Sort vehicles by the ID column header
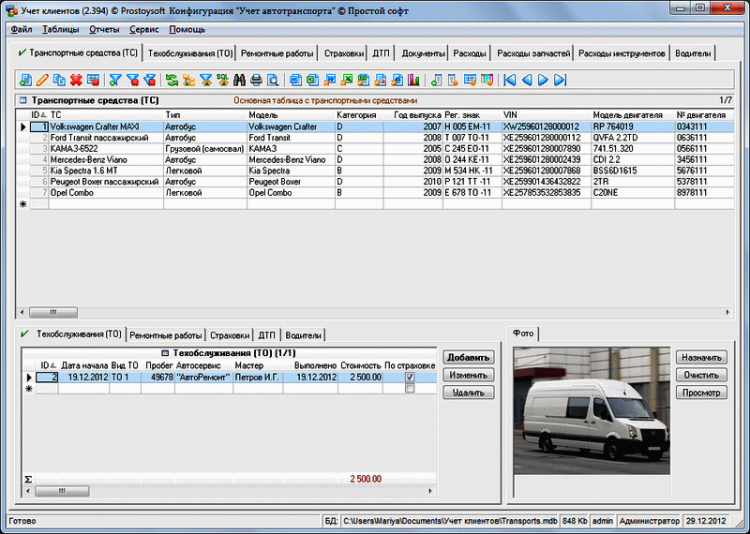 point(39,115)
